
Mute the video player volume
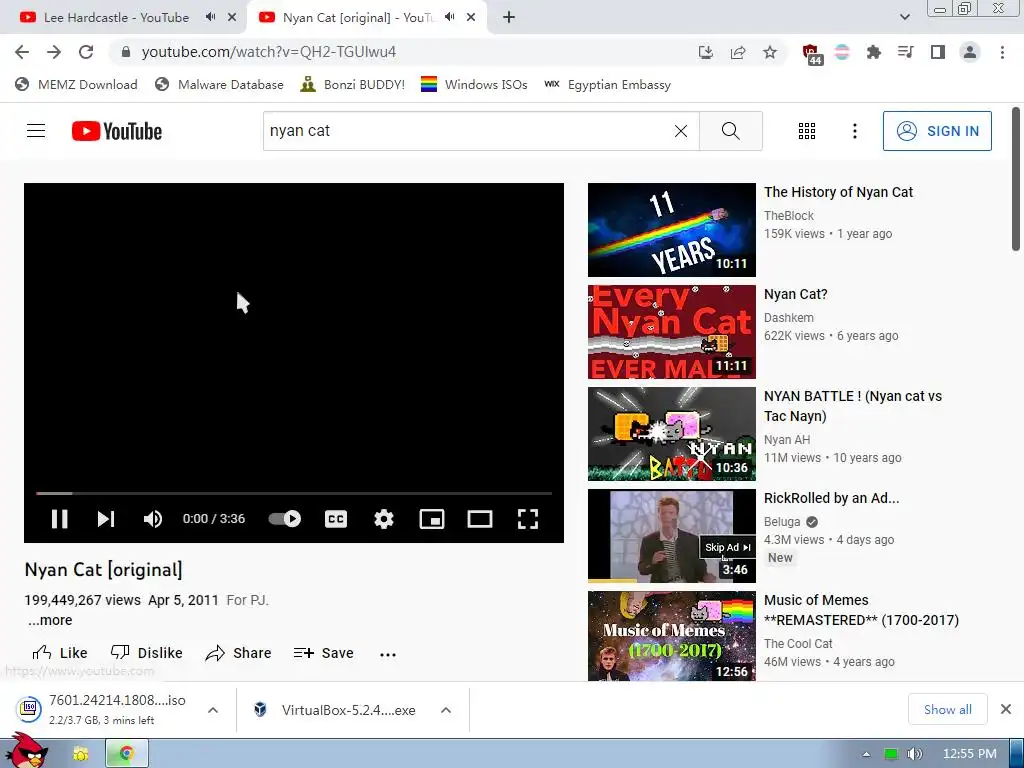(153, 519)
